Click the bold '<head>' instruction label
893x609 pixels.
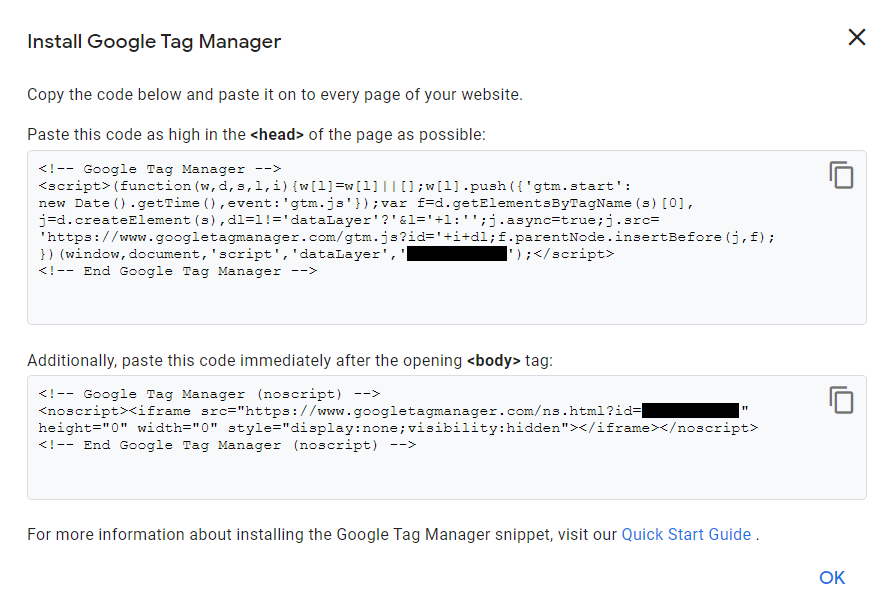(x=277, y=135)
